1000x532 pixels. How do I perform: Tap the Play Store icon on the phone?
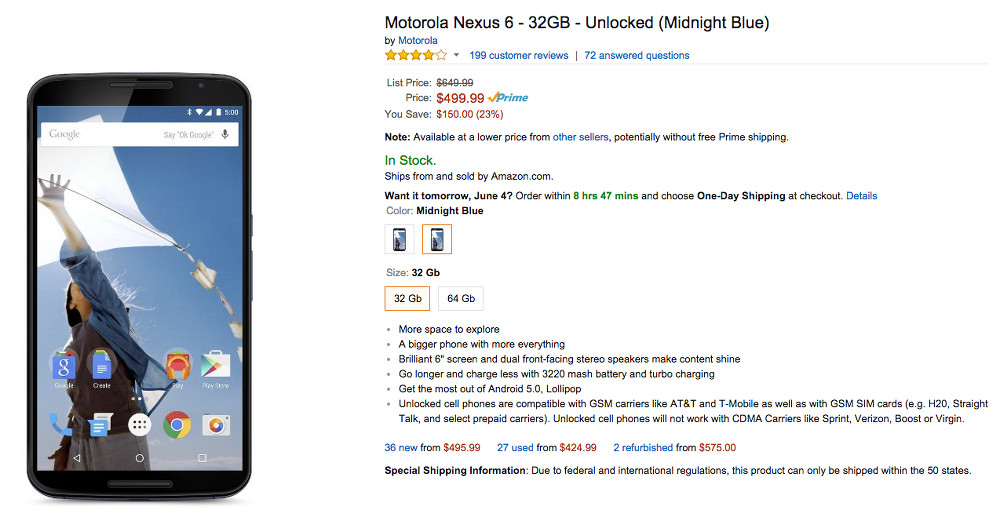(x=215, y=366)
